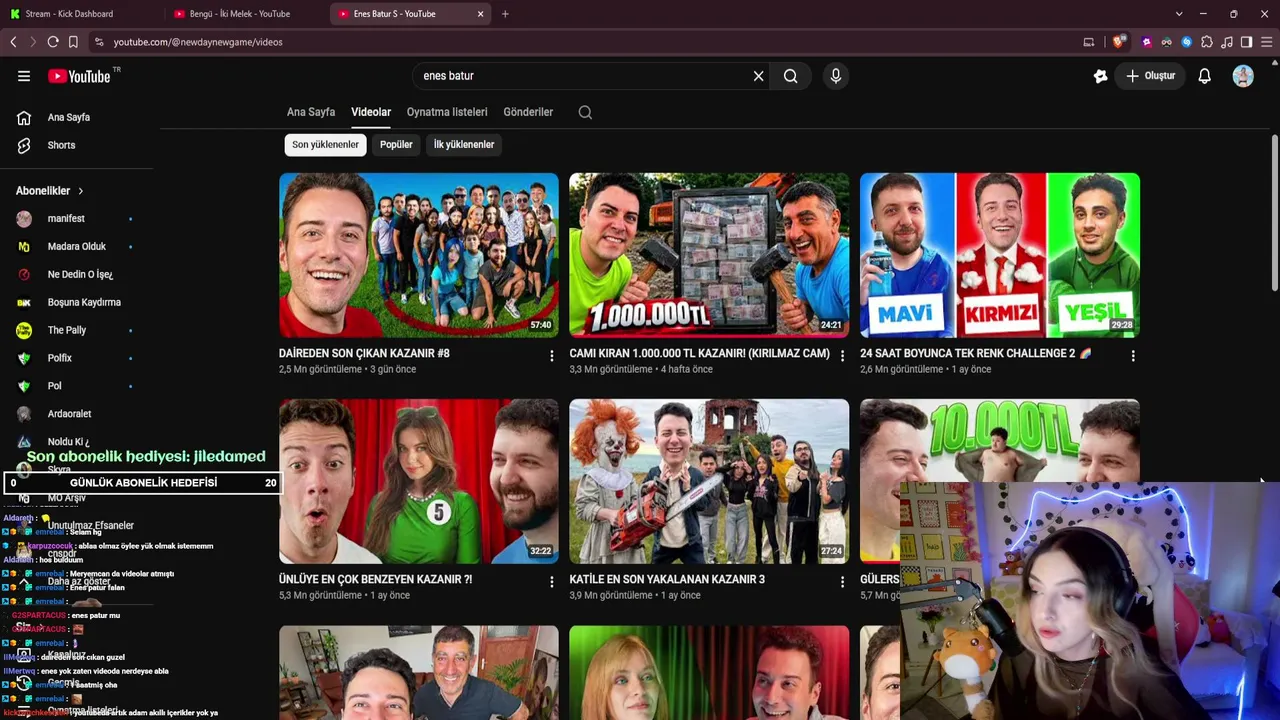The image size is (1280, 720).
Task: Open site settings icon in address bar
Action: (x=98, y=42)
